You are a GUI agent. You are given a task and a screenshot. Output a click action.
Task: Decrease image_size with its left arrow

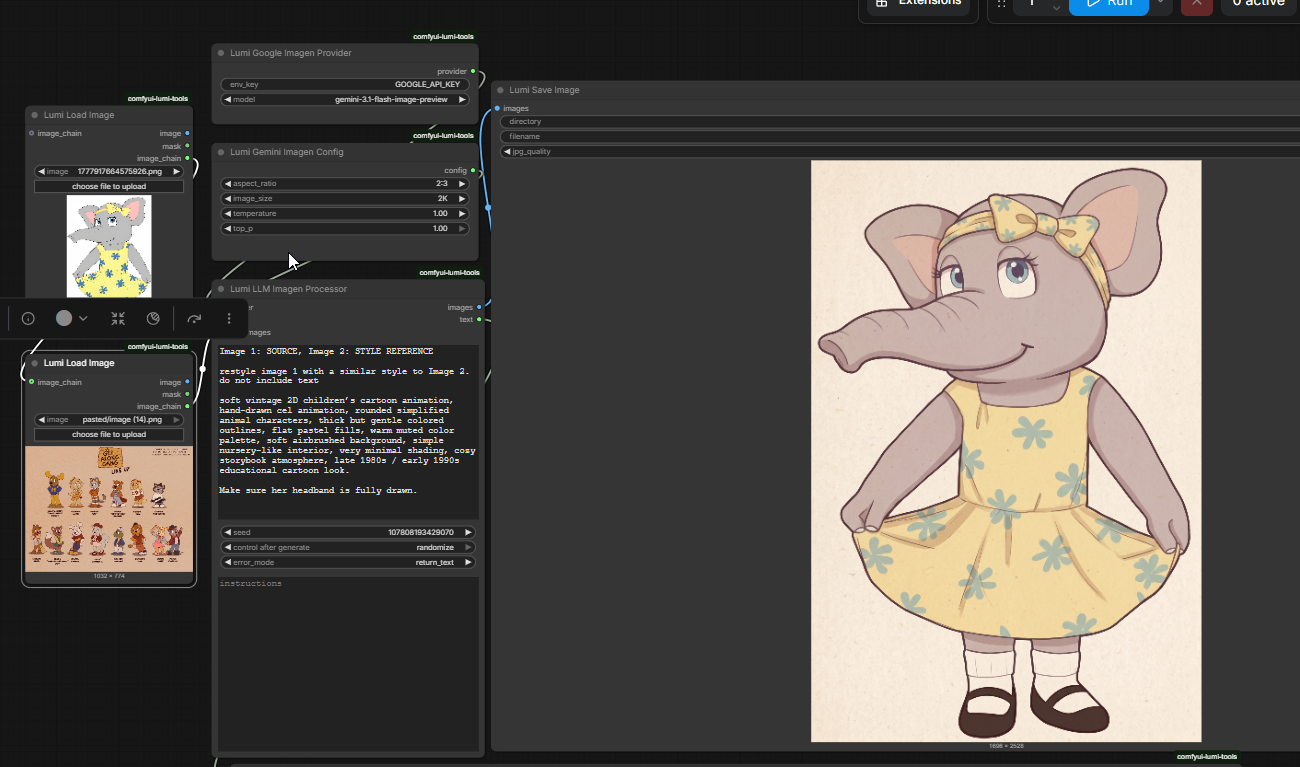coord(227,199)
